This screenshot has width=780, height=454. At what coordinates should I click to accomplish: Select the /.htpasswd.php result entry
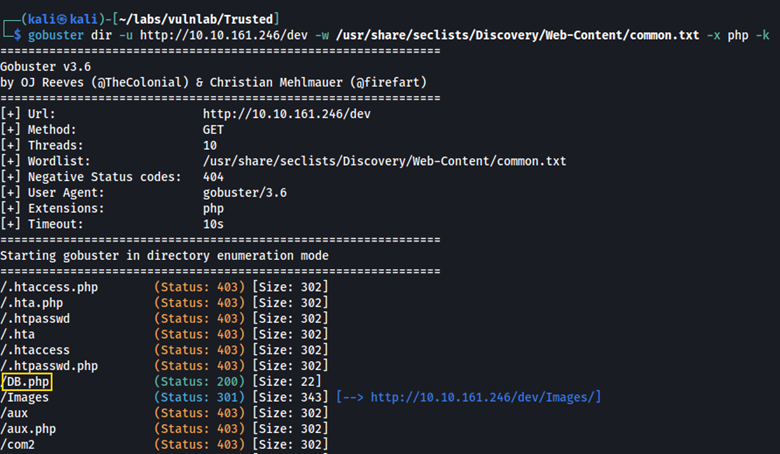pyautogui.click(x=49, y=366)
